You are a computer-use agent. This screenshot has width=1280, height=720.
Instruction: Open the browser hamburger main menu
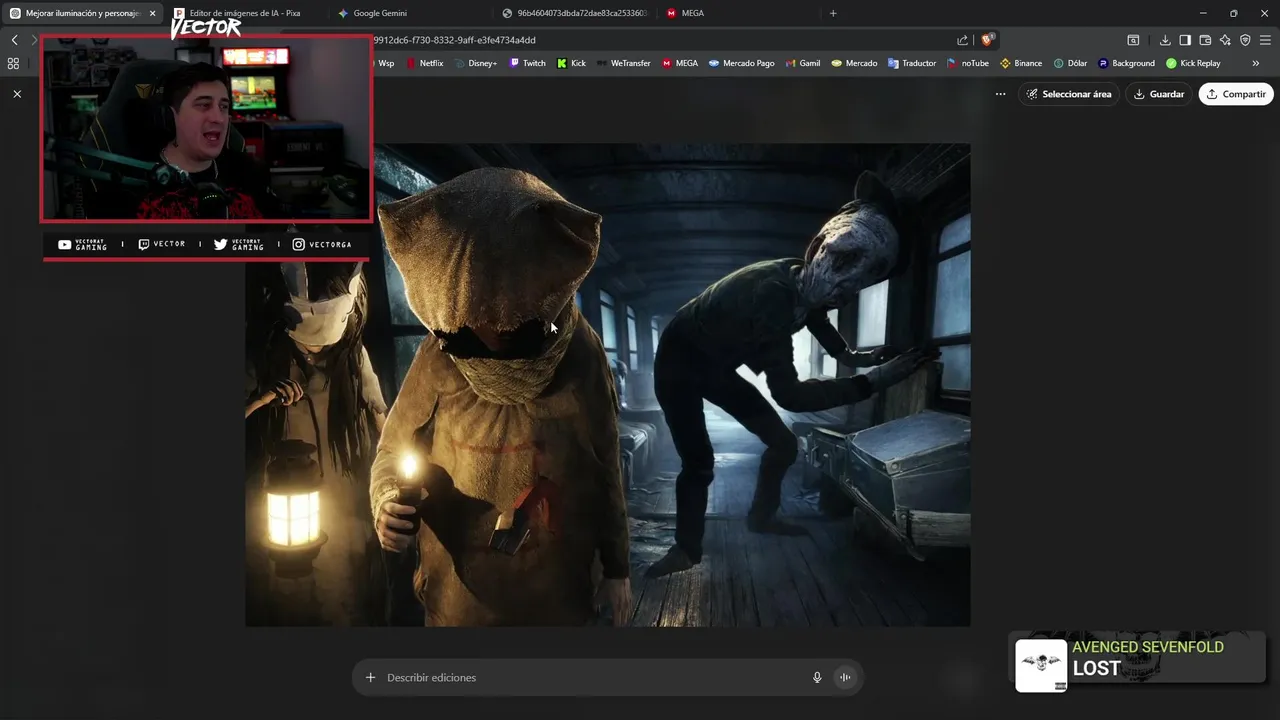pyautogui.click(x=1265, y=40)
